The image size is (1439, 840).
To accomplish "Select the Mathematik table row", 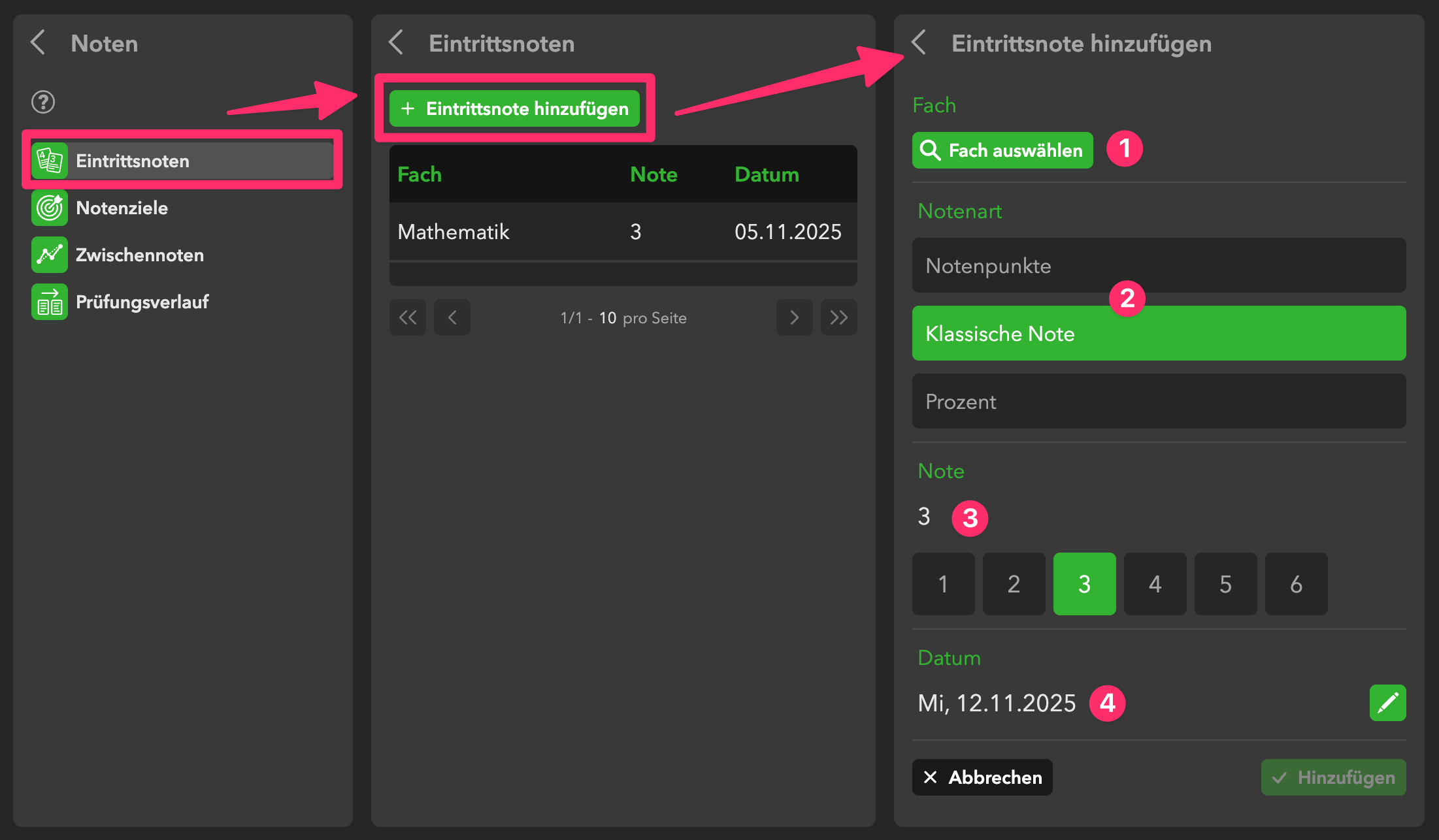I will point(622,232).
